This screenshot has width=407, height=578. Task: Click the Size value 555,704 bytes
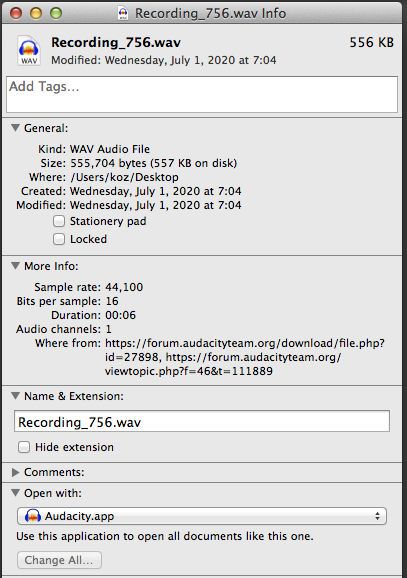pos(153,163)
